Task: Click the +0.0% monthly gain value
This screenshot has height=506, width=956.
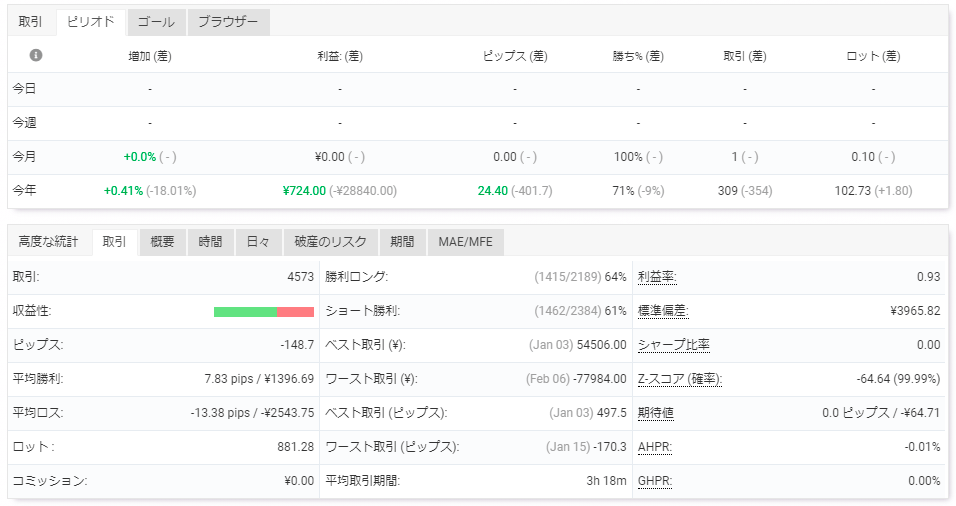Action: [140, 157]
